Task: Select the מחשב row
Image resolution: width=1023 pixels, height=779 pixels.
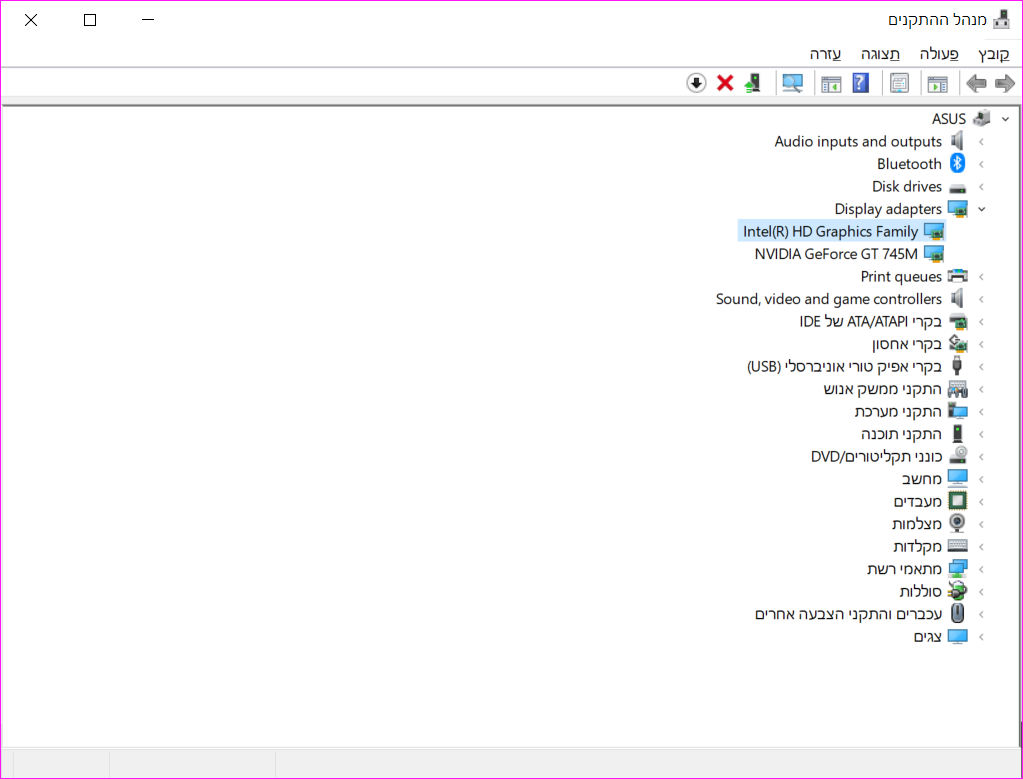Action: tap(921, 480)
